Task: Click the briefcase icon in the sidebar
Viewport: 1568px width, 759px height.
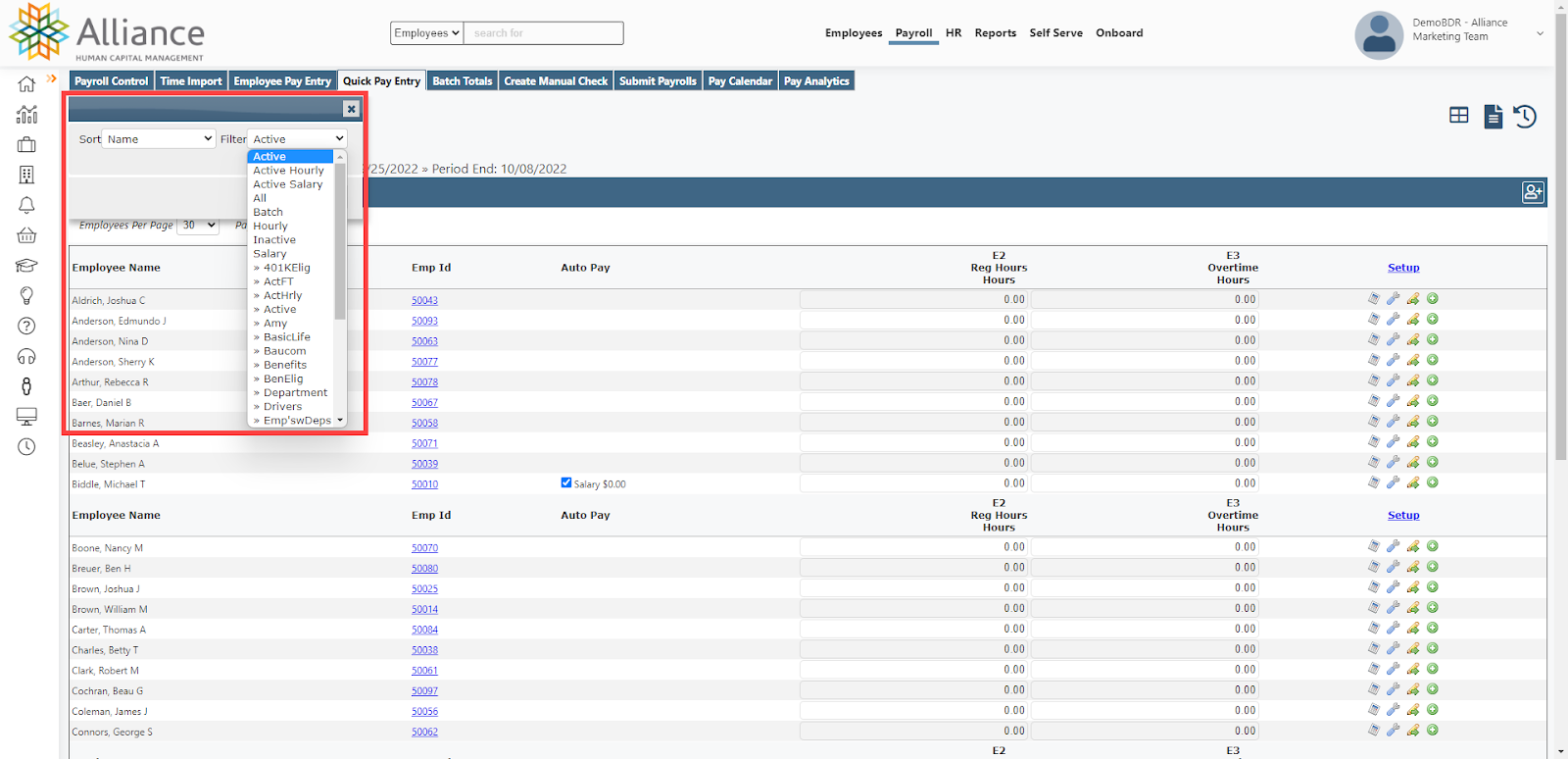Action: [x=26, y=145]
